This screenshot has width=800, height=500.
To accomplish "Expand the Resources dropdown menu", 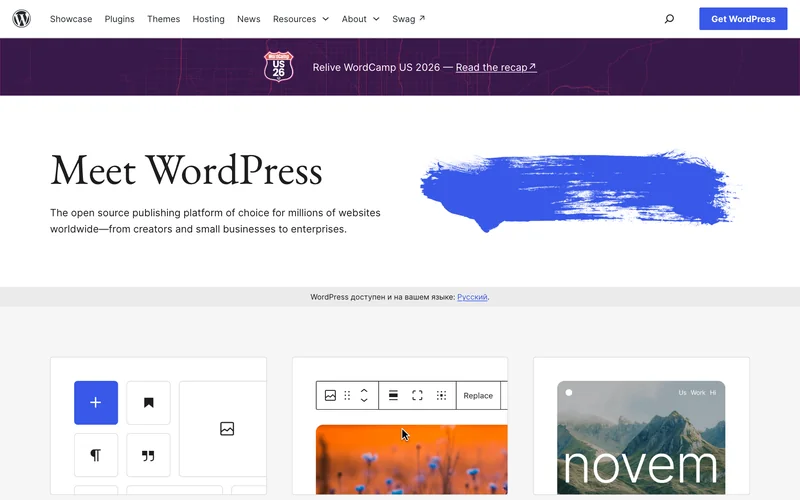I will [x=301, y=19].
